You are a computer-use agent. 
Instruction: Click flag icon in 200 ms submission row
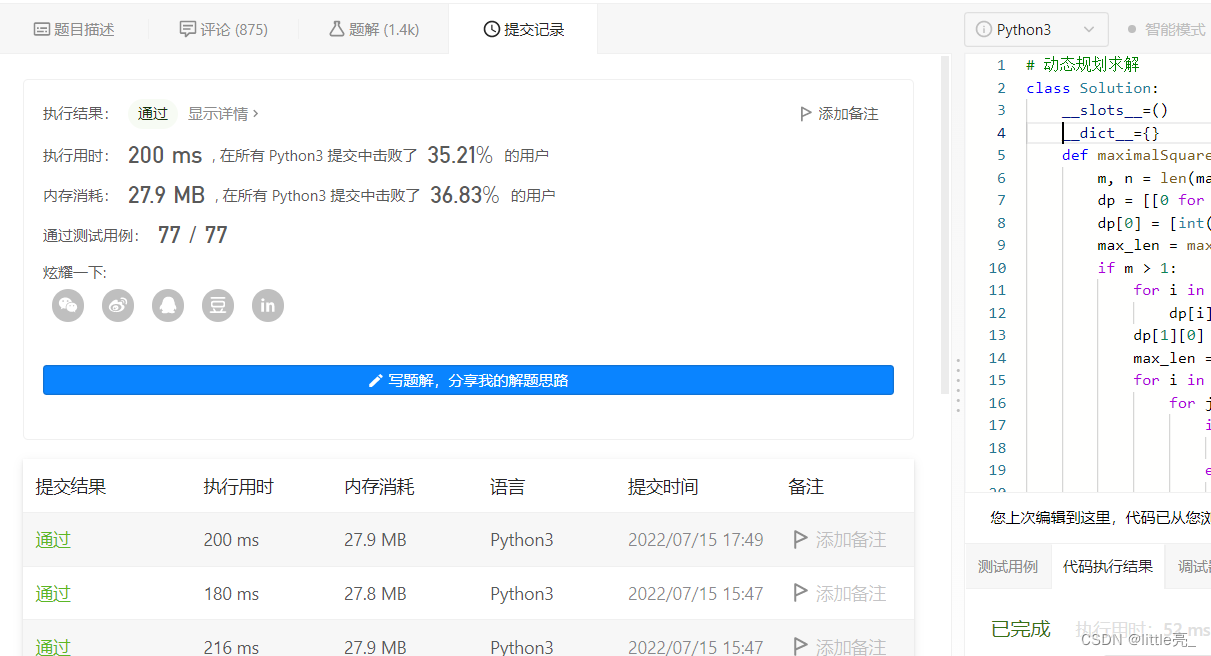[x=800, y=540]
